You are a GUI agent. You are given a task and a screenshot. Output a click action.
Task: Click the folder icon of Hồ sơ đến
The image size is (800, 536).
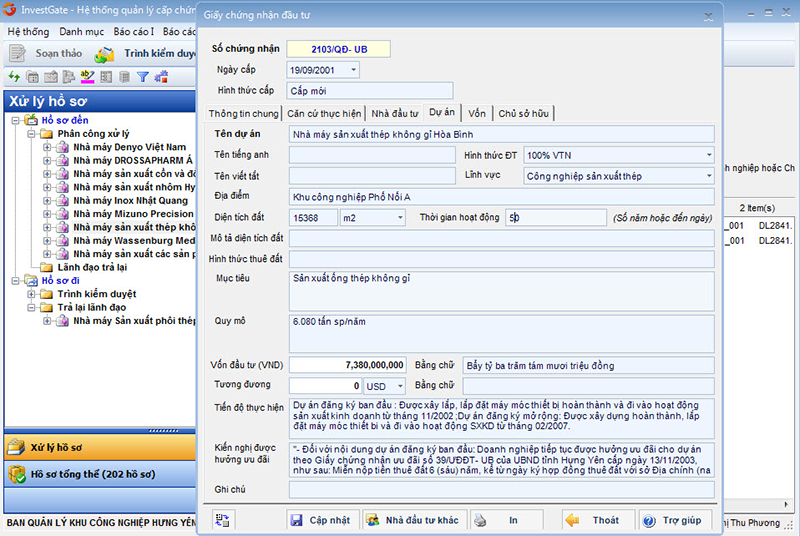(32, 120)
